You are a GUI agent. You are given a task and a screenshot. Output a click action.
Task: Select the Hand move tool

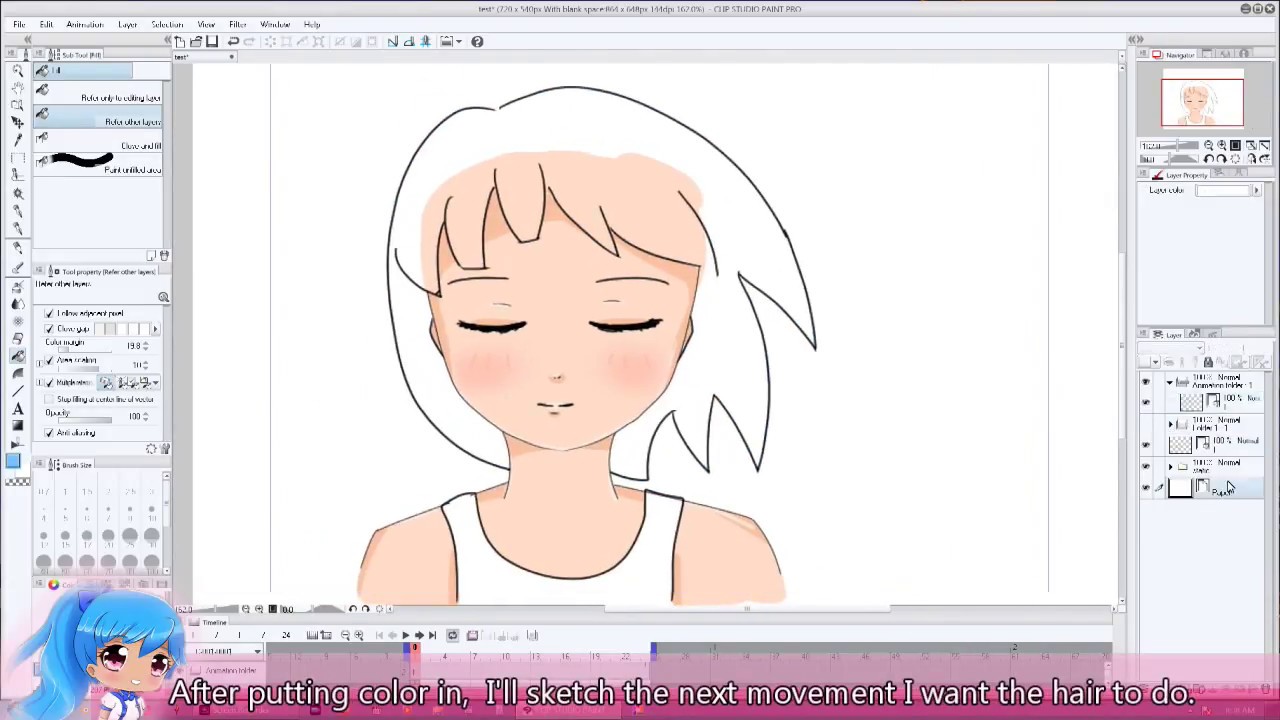(17, 88)
